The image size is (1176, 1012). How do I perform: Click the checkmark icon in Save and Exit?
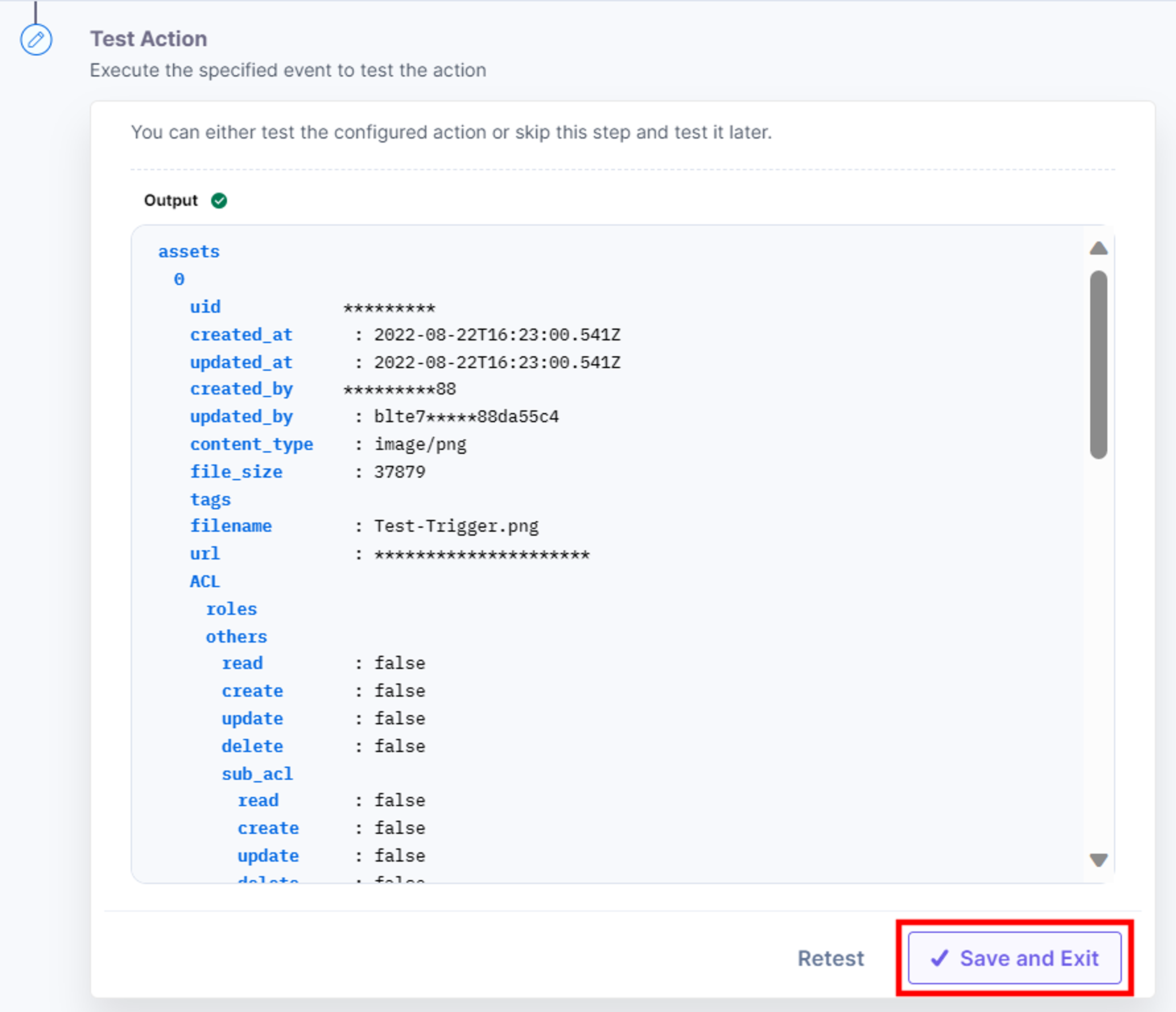[939, 958]
